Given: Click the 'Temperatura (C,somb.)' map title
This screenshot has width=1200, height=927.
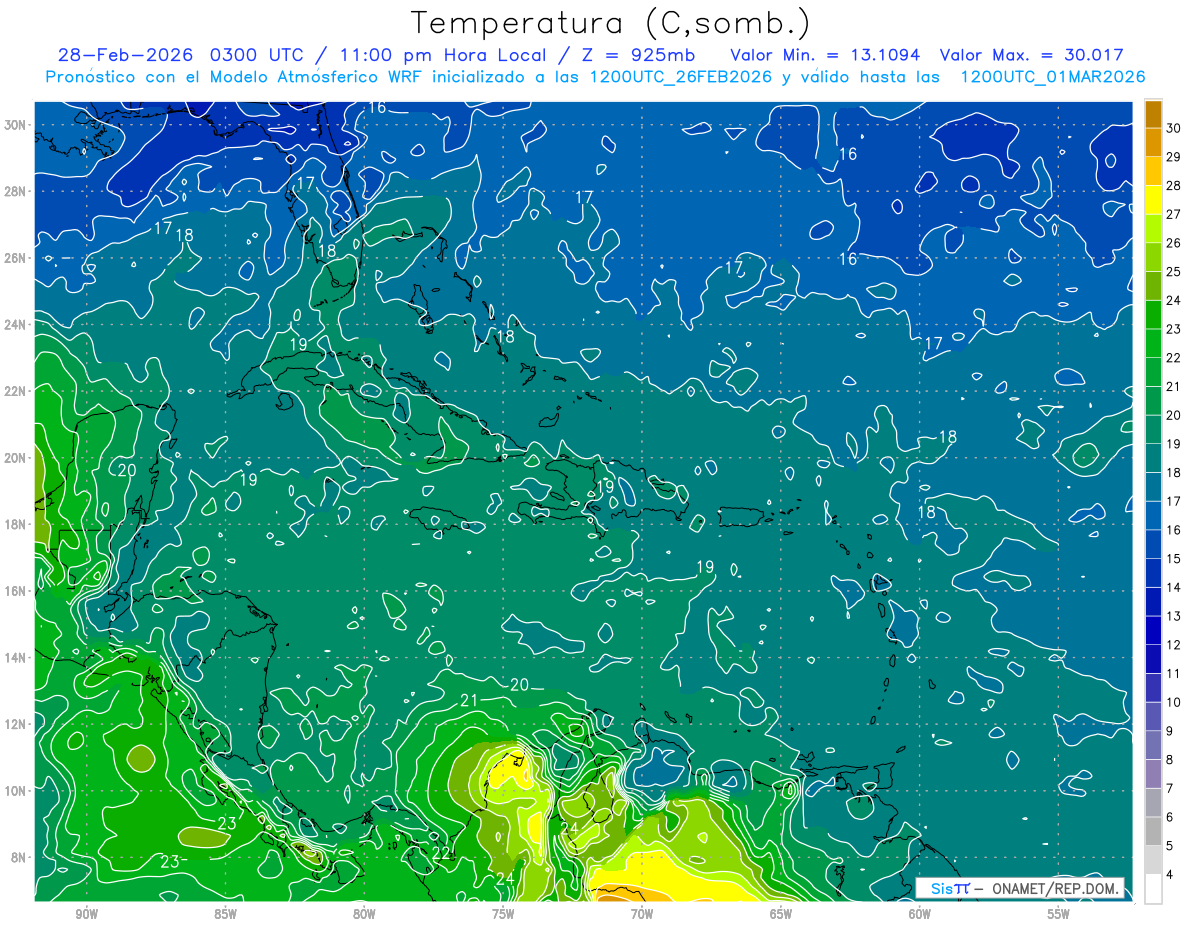Looking at the screenshot, I should tap(611, 23).
